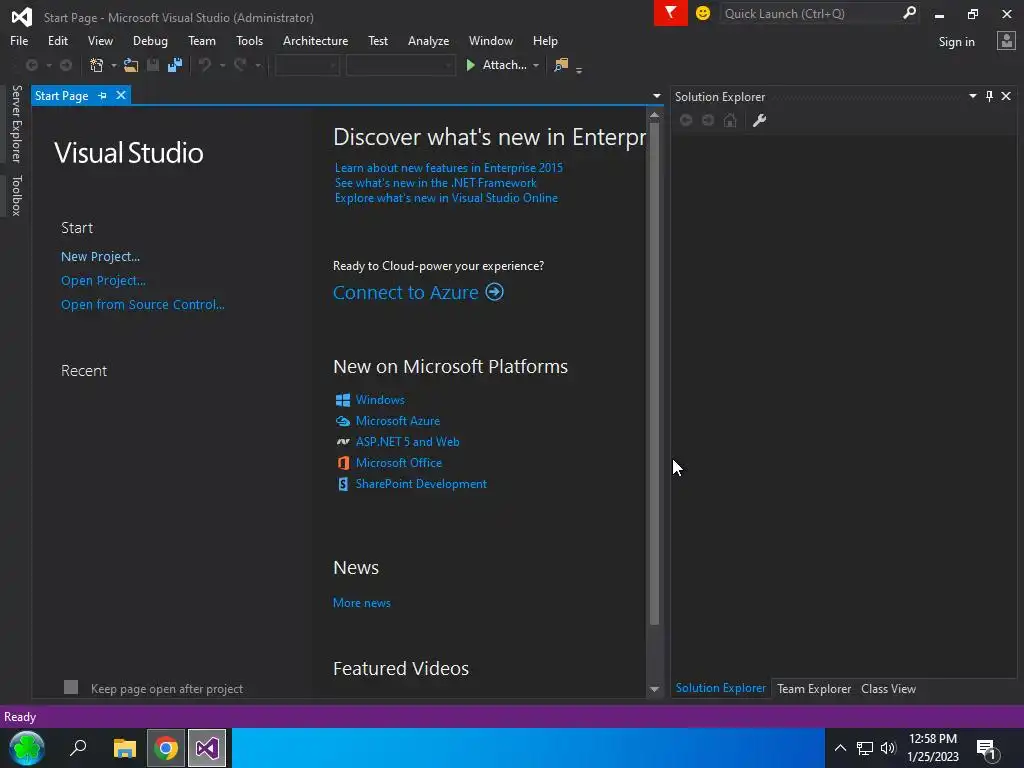The width and height of the screenshot is (1024, 768).
Task: Open the Server Explorer side tab
Action: coord(16,123)
